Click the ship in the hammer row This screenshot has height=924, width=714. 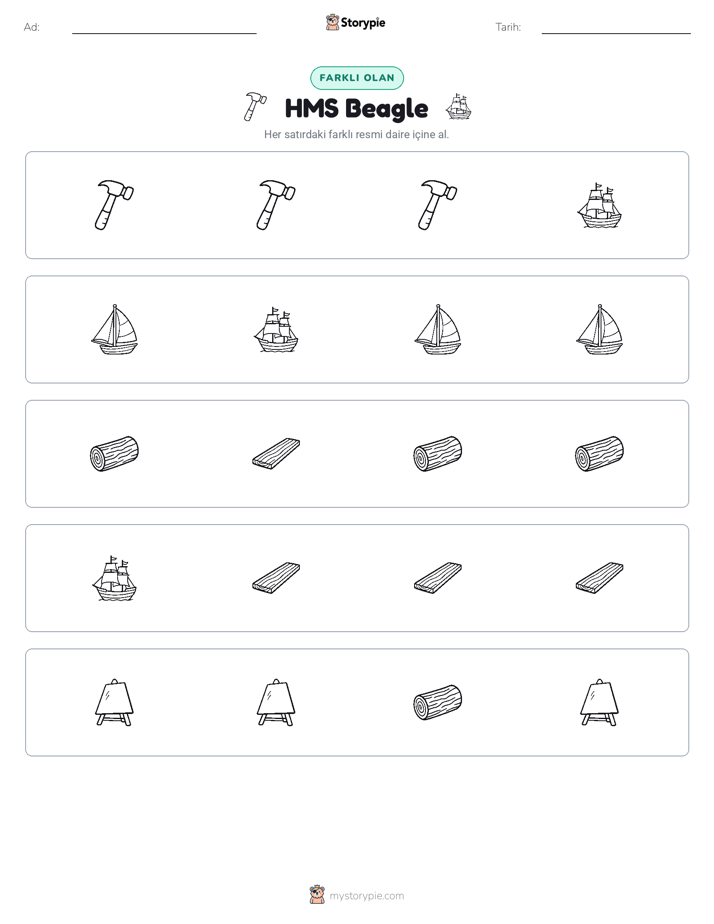599,205
